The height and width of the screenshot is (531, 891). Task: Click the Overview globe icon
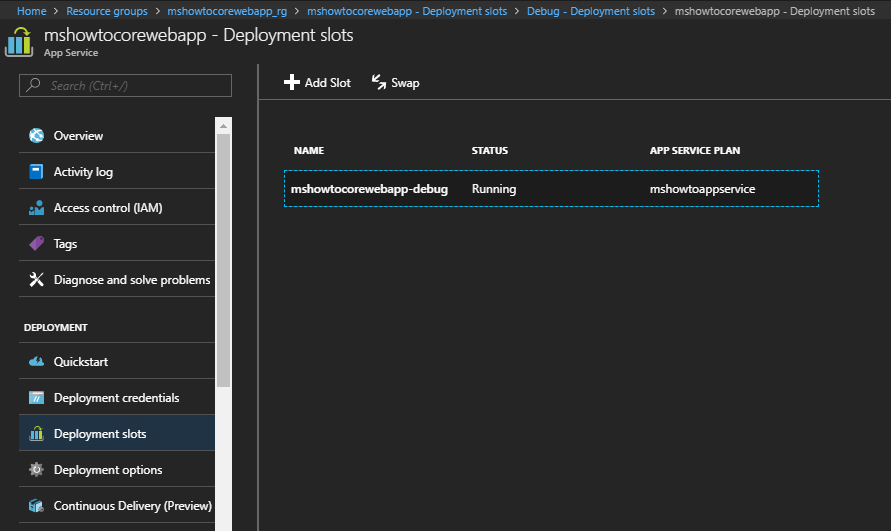pyautogui.click(x=36, y=135)
